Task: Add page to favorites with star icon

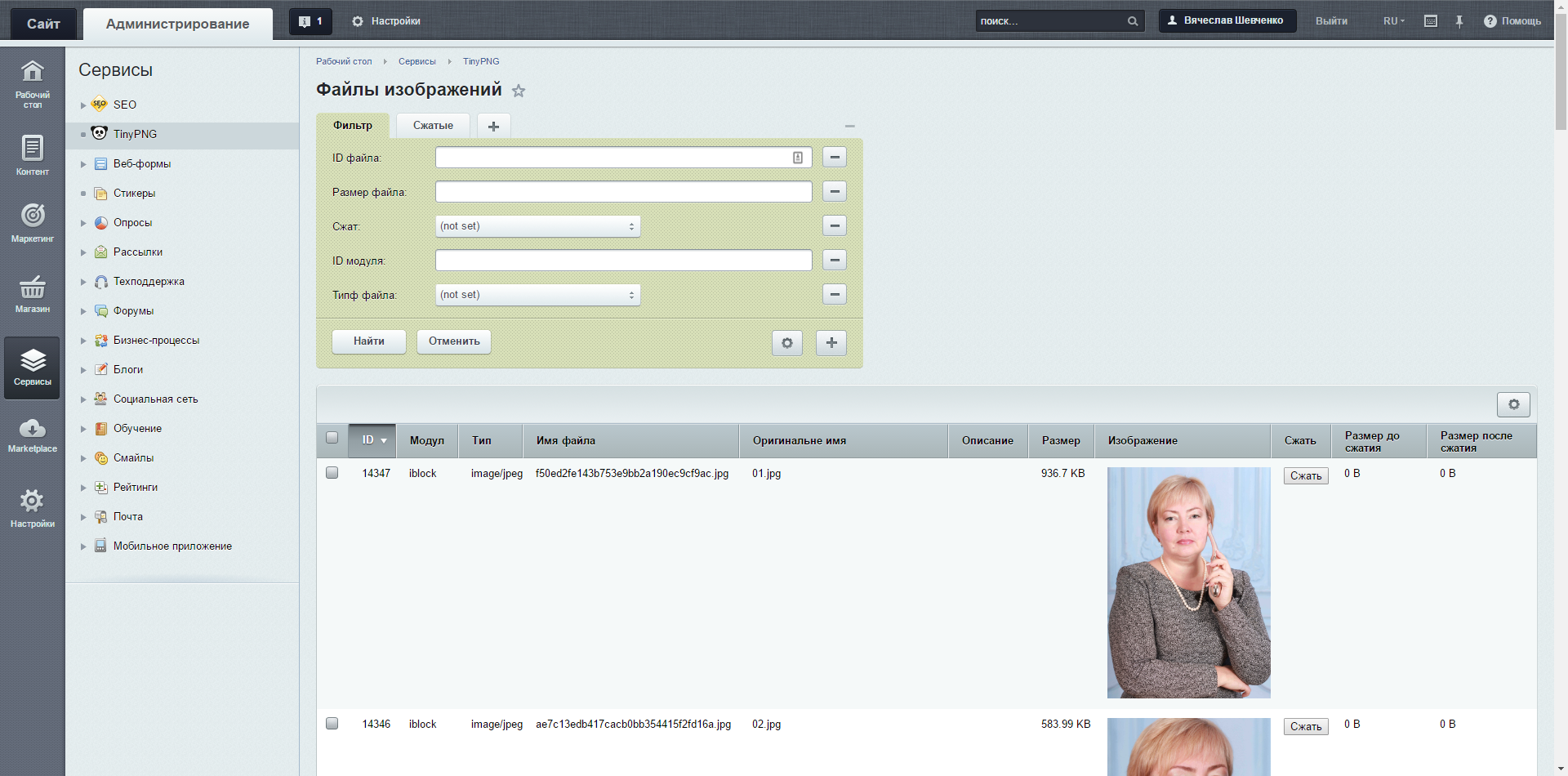Action: 519,91
